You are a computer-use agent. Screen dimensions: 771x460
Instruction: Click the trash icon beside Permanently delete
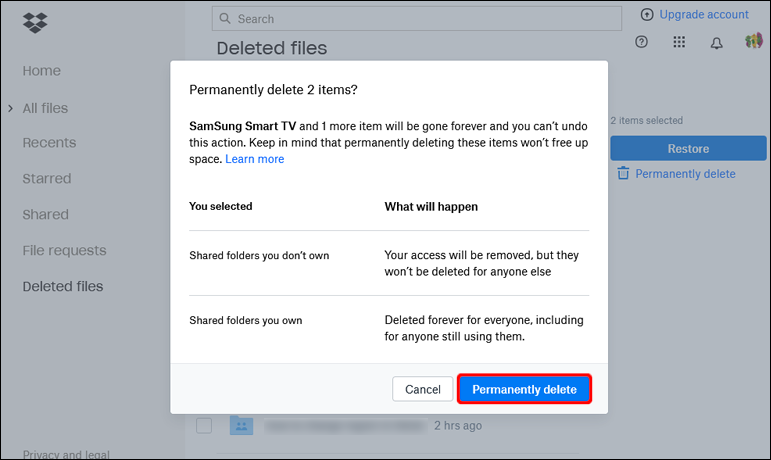point(623,173)
